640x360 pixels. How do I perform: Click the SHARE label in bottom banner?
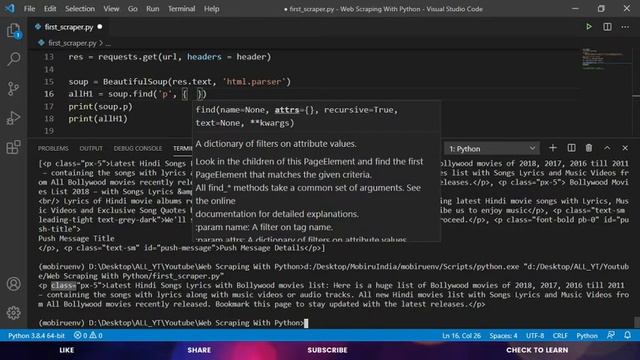pyautogui.click(x=199, y=350)
